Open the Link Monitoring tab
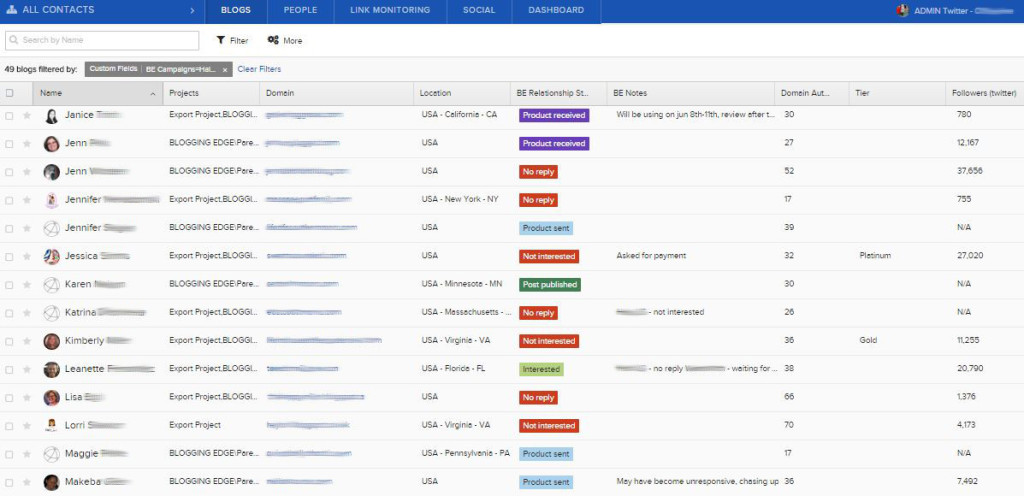This screenshot has width=1024, height=496. tap(390, 10)
